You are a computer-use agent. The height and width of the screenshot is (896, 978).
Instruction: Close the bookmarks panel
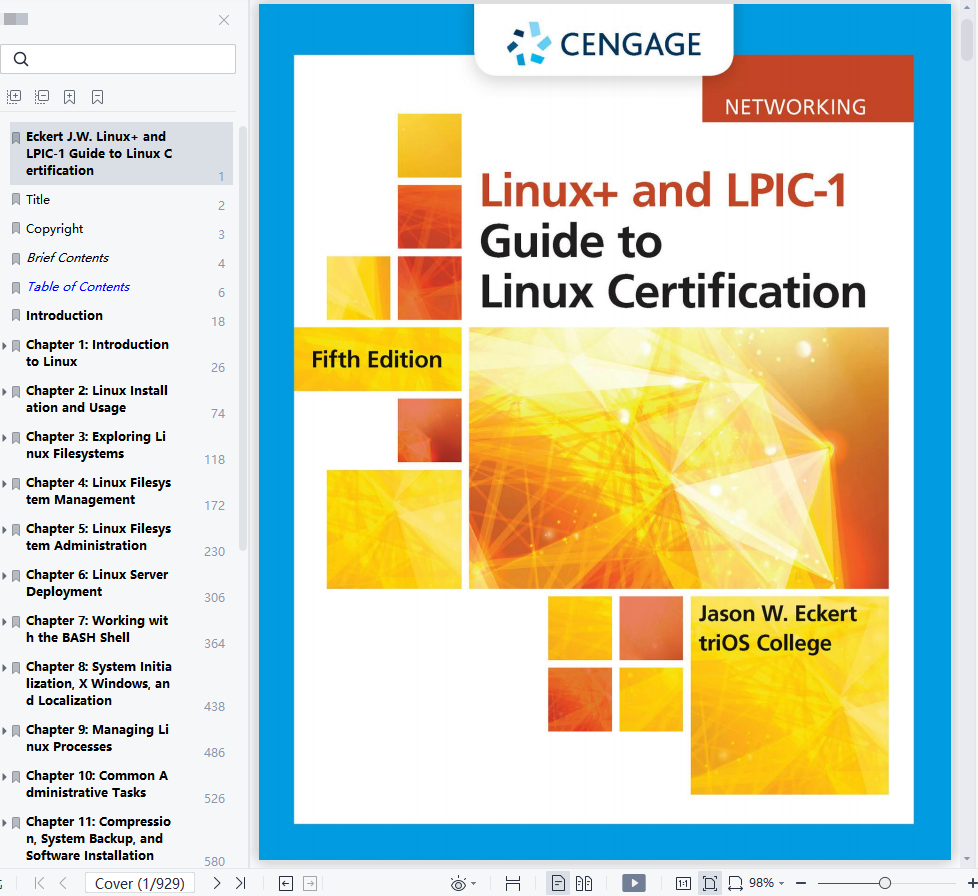click(x=224, y=20)
